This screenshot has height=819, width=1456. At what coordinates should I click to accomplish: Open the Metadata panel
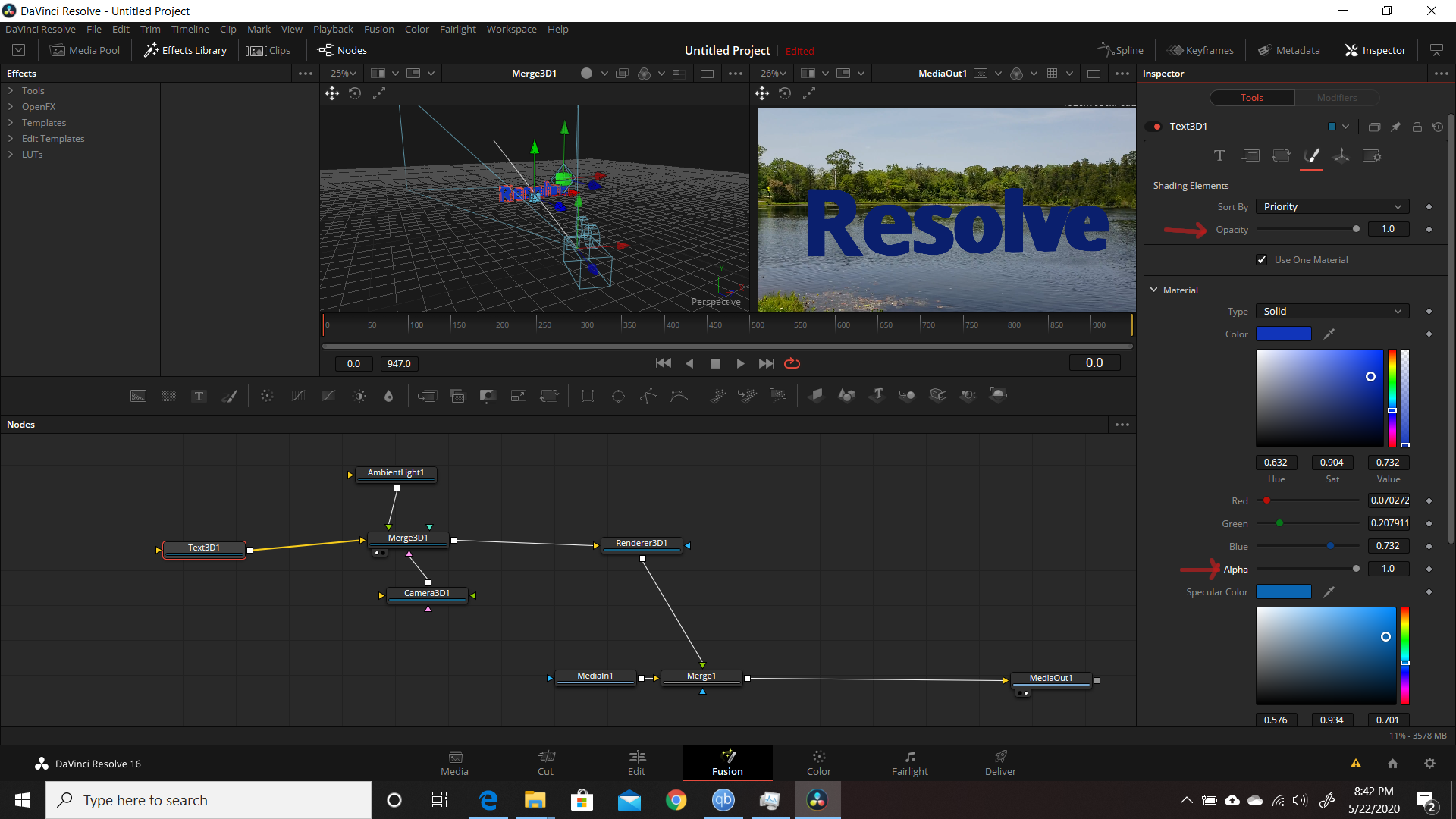(x=1289, y=51)
